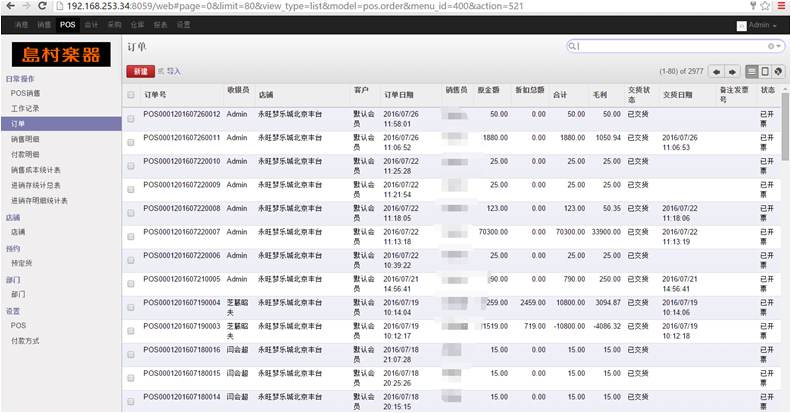
Task: Sort by the 合计 column header
Action: (x=559, y=95)
